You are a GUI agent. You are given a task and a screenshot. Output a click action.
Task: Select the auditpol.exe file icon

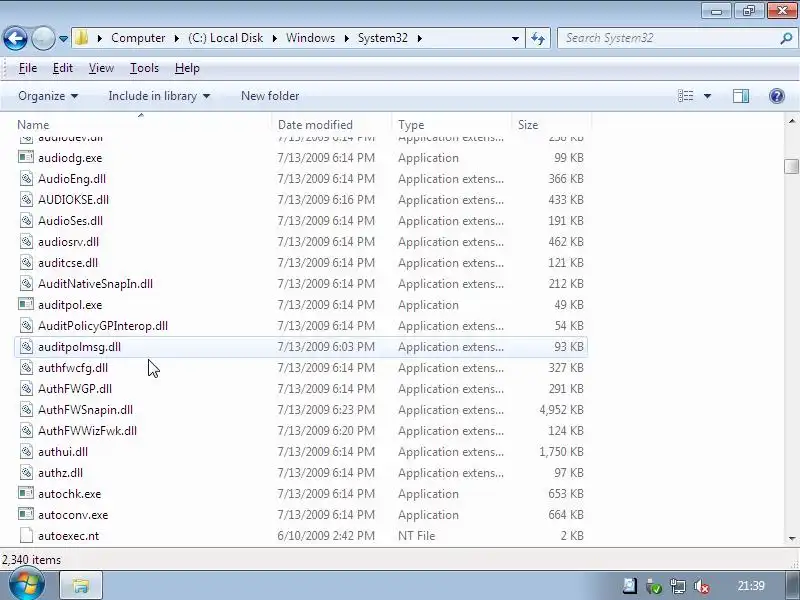point(26,304)
